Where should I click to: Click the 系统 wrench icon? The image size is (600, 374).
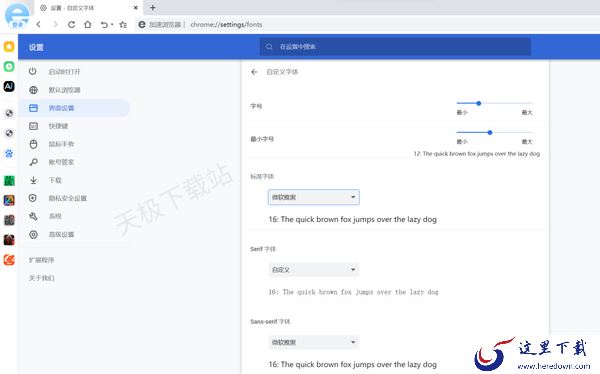pyautogui.click(x=33, y=216)
